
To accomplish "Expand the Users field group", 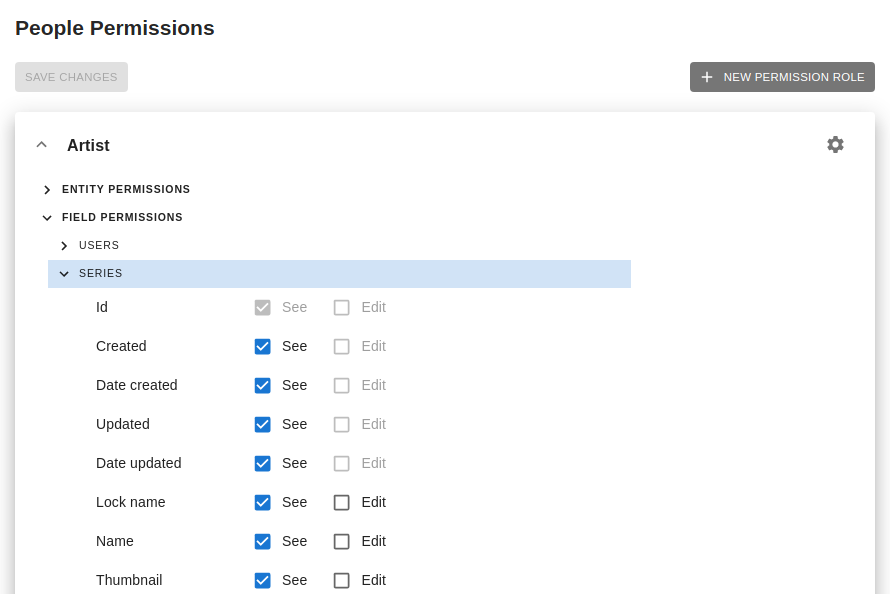I will (x=64, y=245).
